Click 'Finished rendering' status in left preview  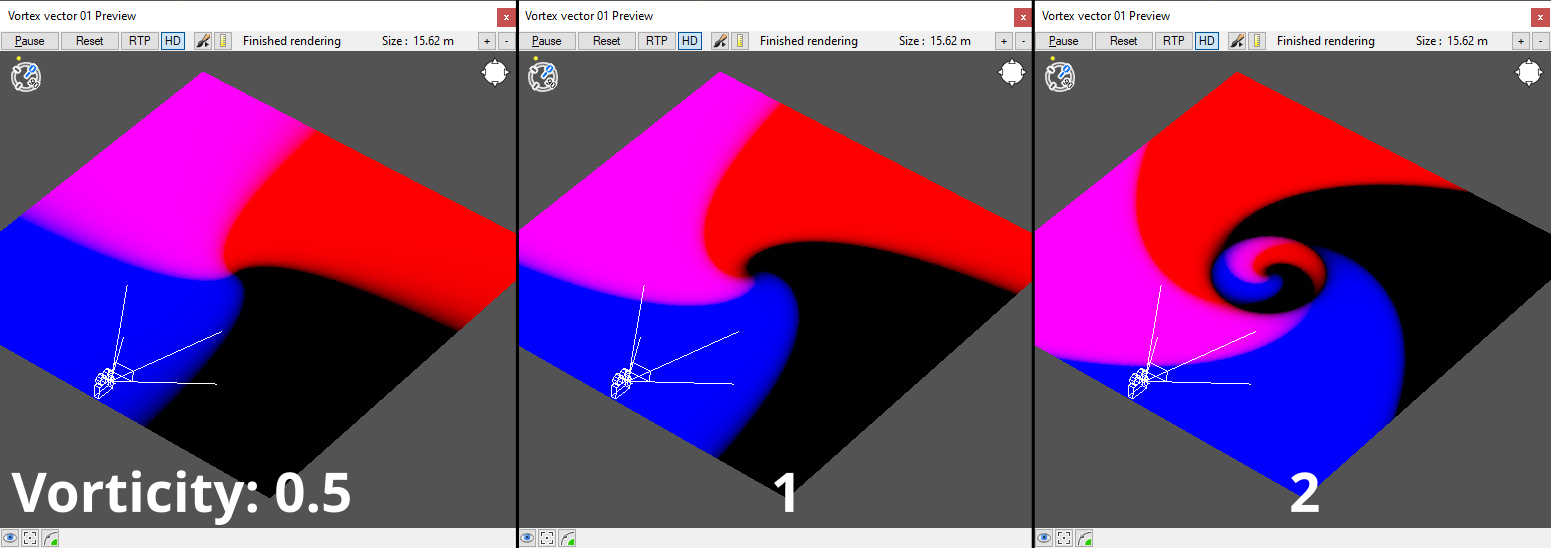pos(292,41)
